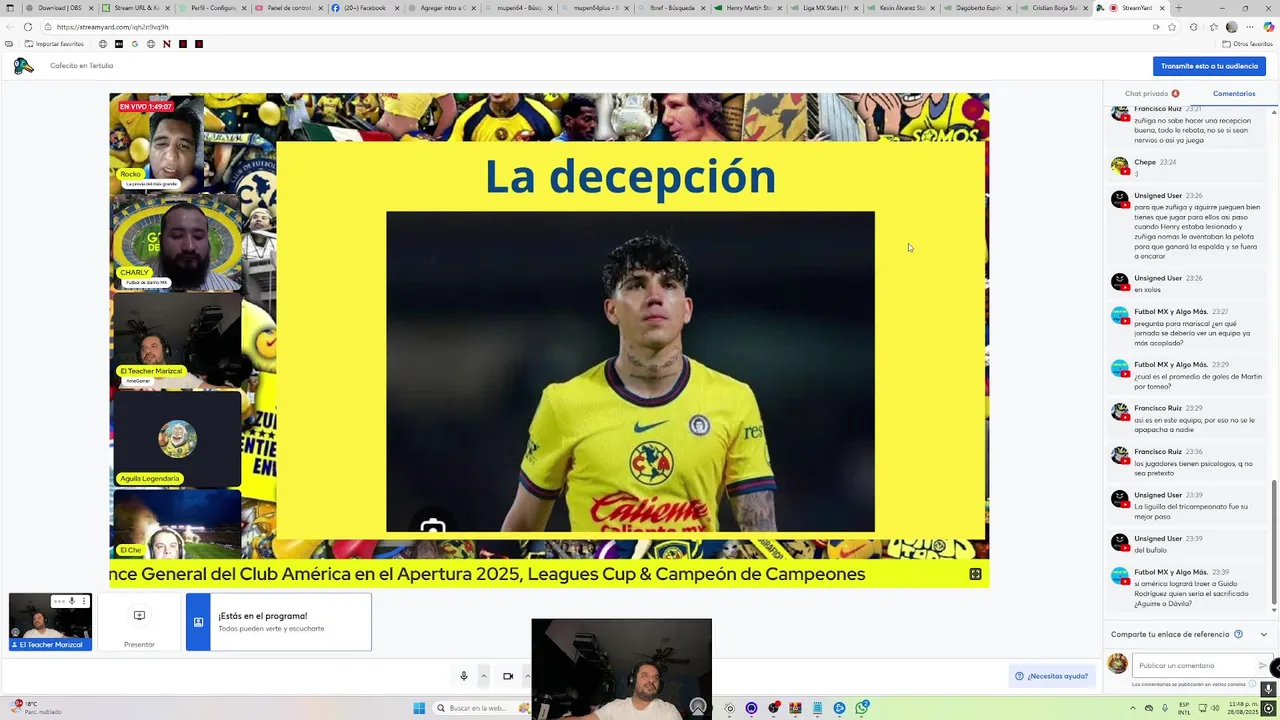Send the comment with arrow icon
Image resolution: width=1280 pixels, height=720 pixels.
coord(1262,665)
